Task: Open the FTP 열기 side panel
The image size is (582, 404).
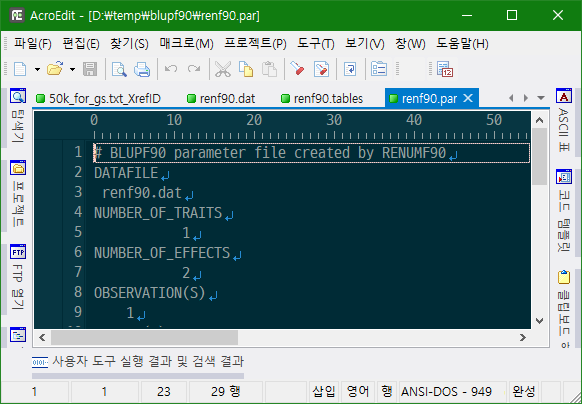Action: [18, 278]
